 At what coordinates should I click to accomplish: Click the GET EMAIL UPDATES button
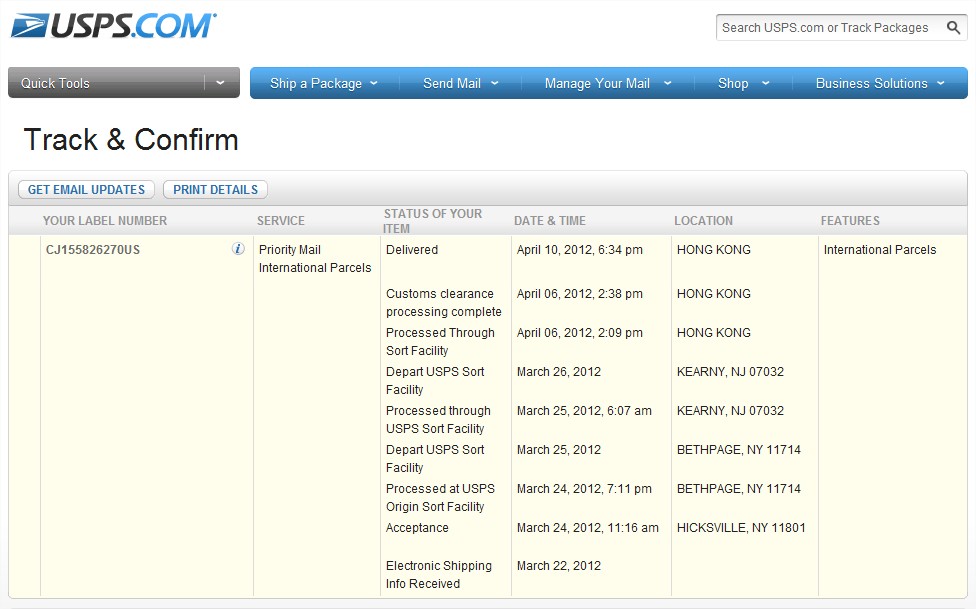[x=86, y=189]
